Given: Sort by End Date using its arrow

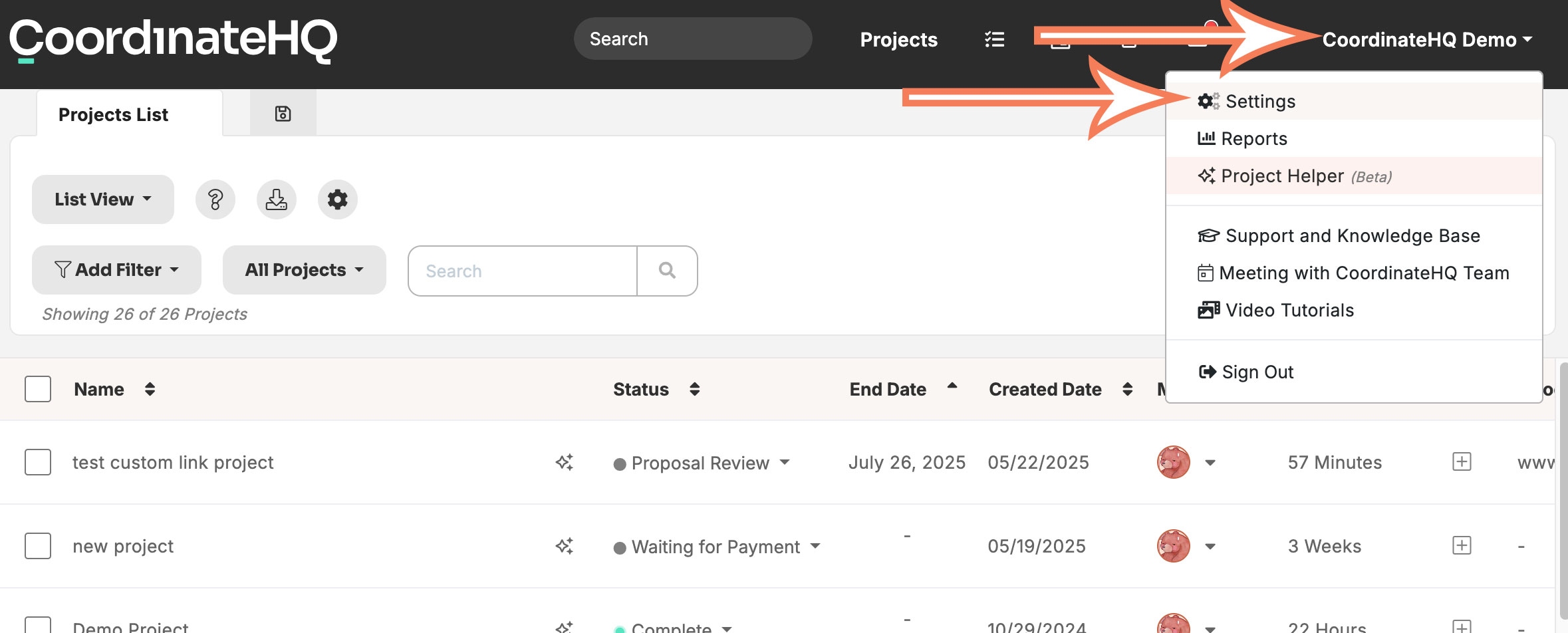Looking at the screenshot, I should (x=952, y=386).
